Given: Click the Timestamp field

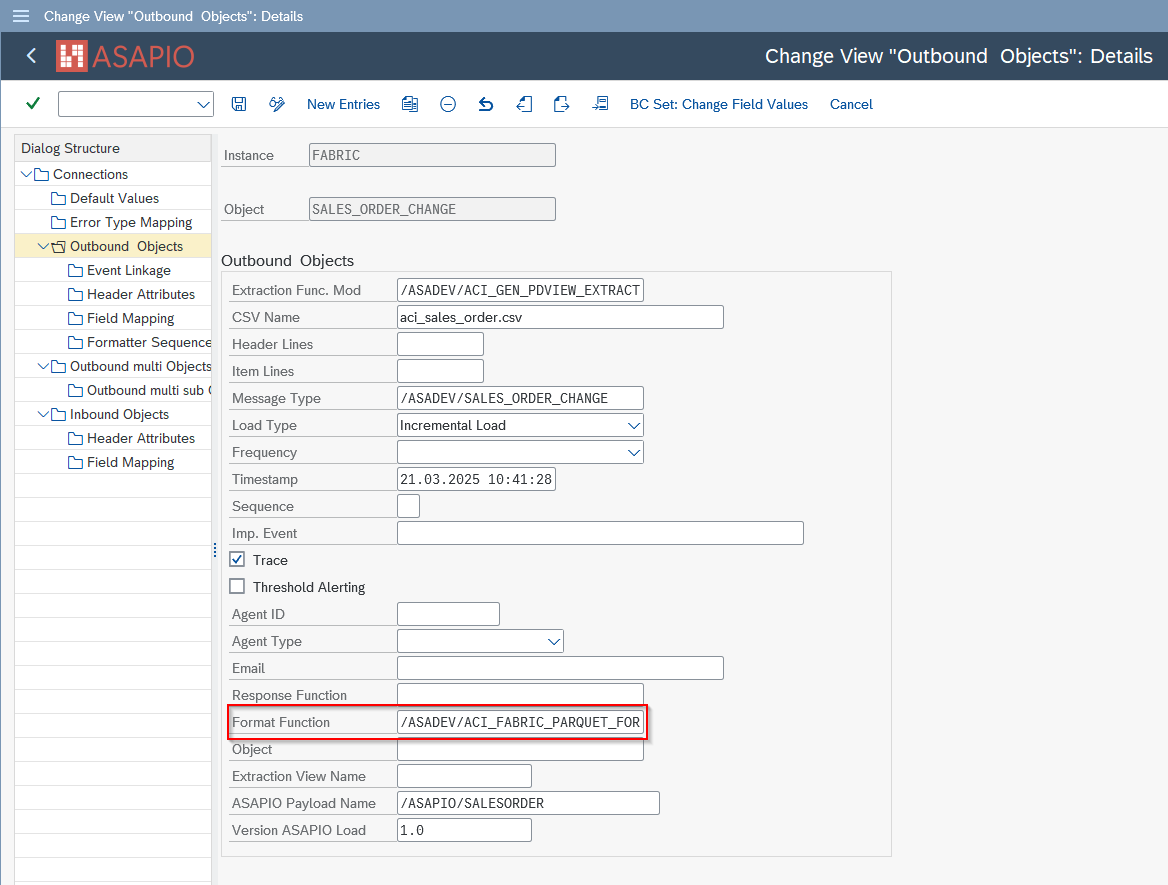Looking at the screenshot, I should click(x=476, y=479).
